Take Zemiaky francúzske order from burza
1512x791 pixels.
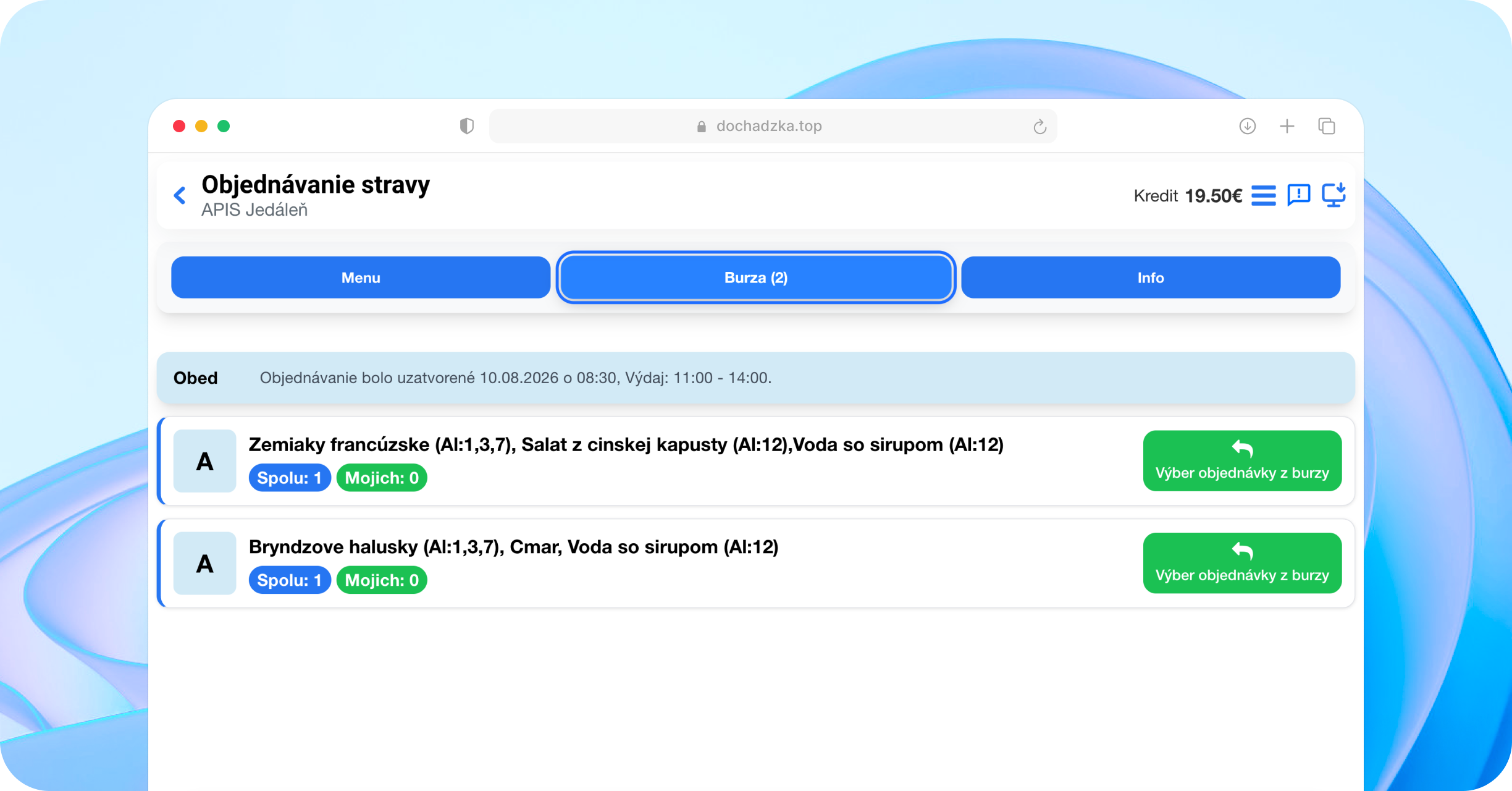click(1242, 461)
